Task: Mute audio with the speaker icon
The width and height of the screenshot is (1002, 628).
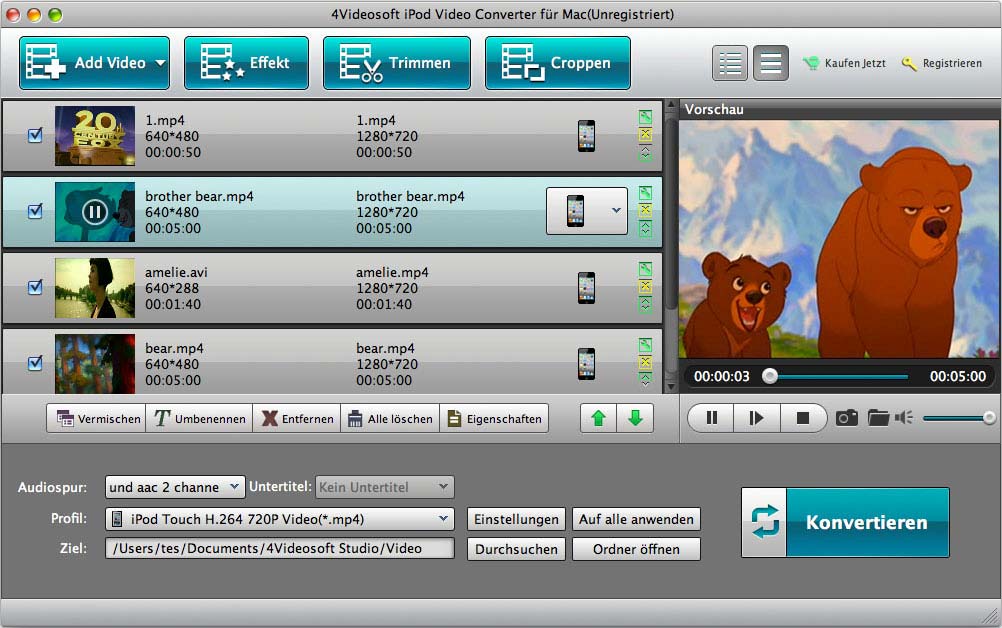Action: click(x=904, y=418)
